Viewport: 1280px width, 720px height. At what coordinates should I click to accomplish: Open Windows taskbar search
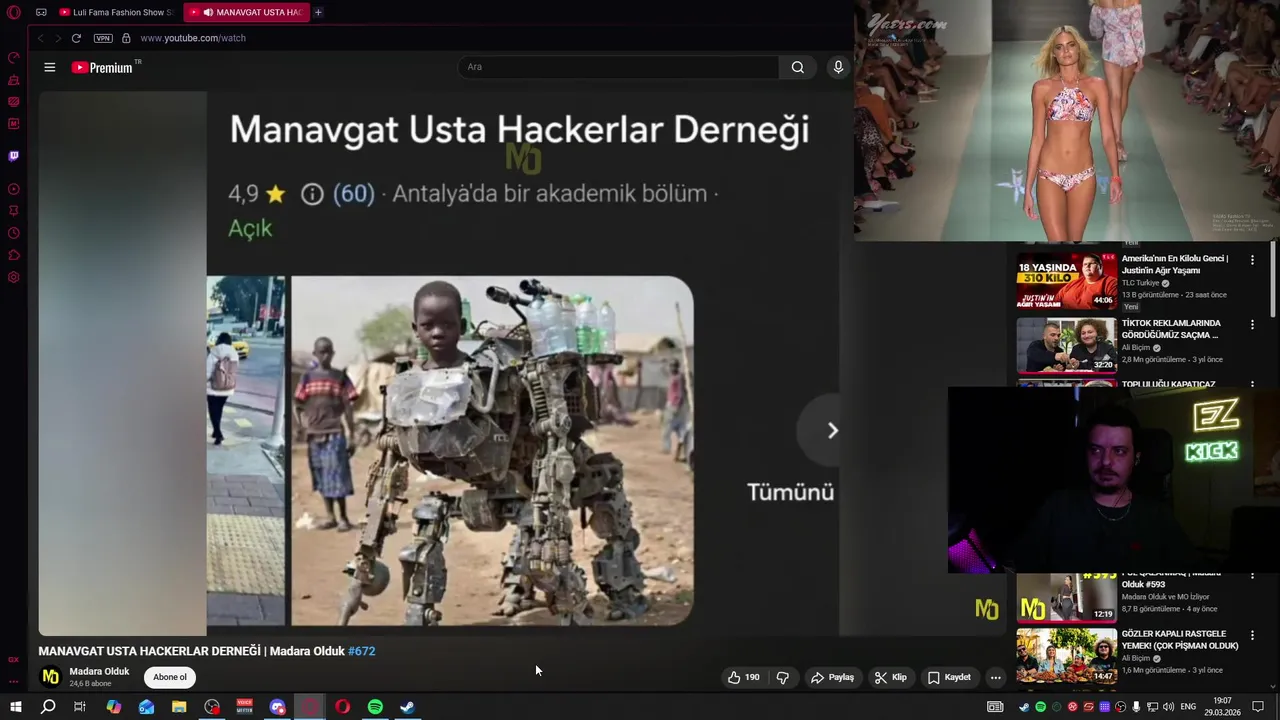pyautogui.click(x=48, y=707)
